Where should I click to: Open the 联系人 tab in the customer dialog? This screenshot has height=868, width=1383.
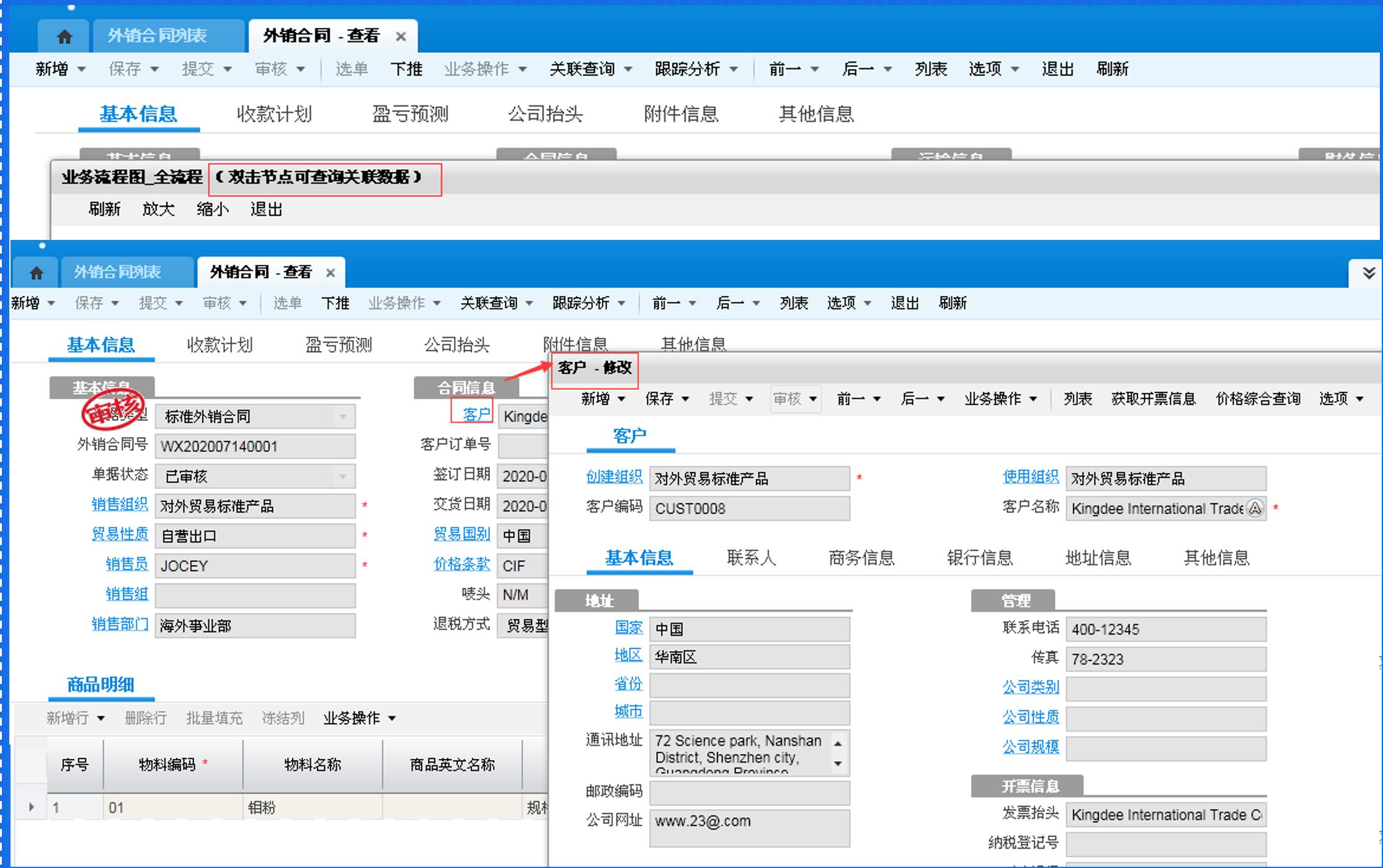[x=752, y=558]
